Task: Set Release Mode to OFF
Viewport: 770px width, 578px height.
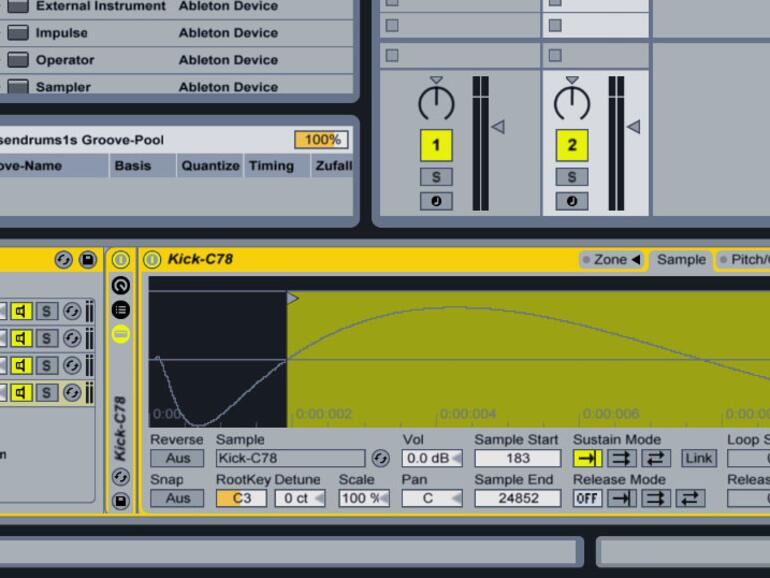Action: pos(587,498)
